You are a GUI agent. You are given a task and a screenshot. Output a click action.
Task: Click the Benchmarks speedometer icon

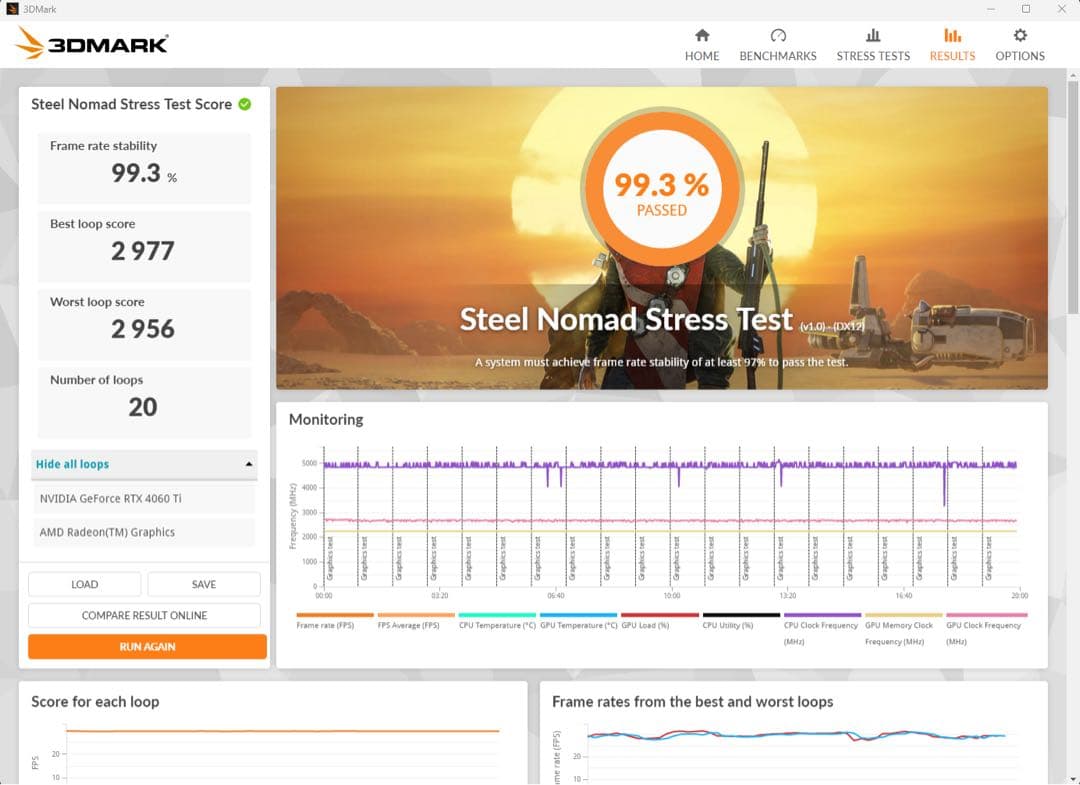pos(778,35)
